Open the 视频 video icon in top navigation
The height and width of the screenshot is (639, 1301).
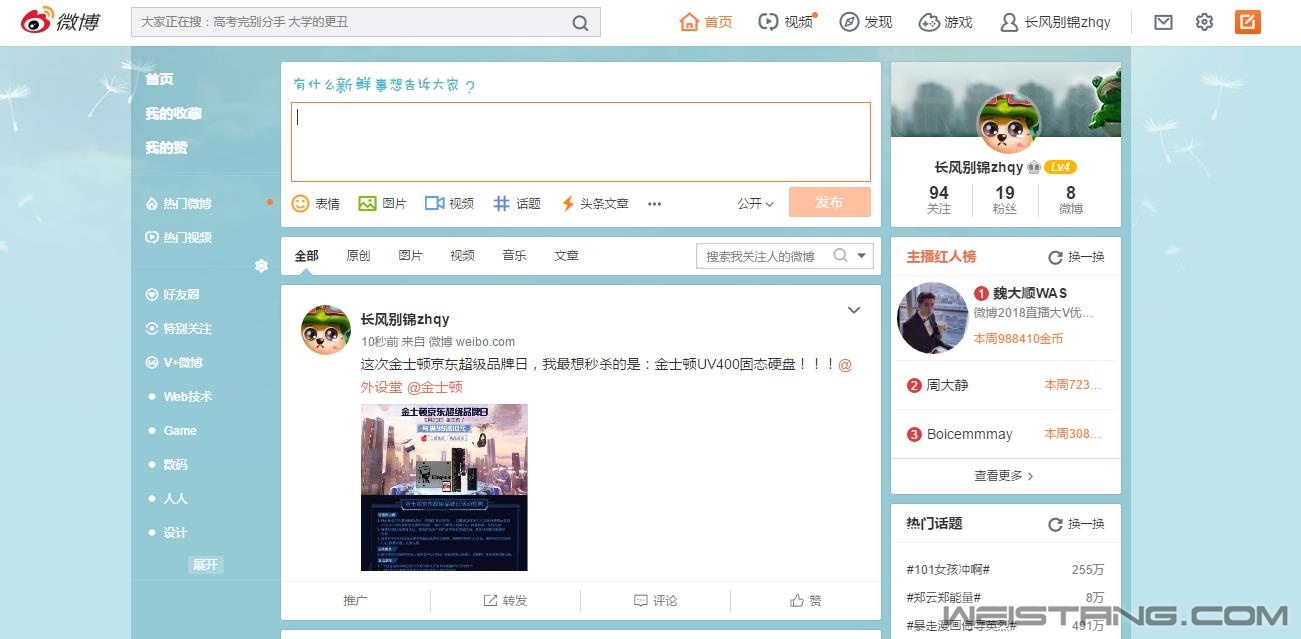tap(768, 22)
